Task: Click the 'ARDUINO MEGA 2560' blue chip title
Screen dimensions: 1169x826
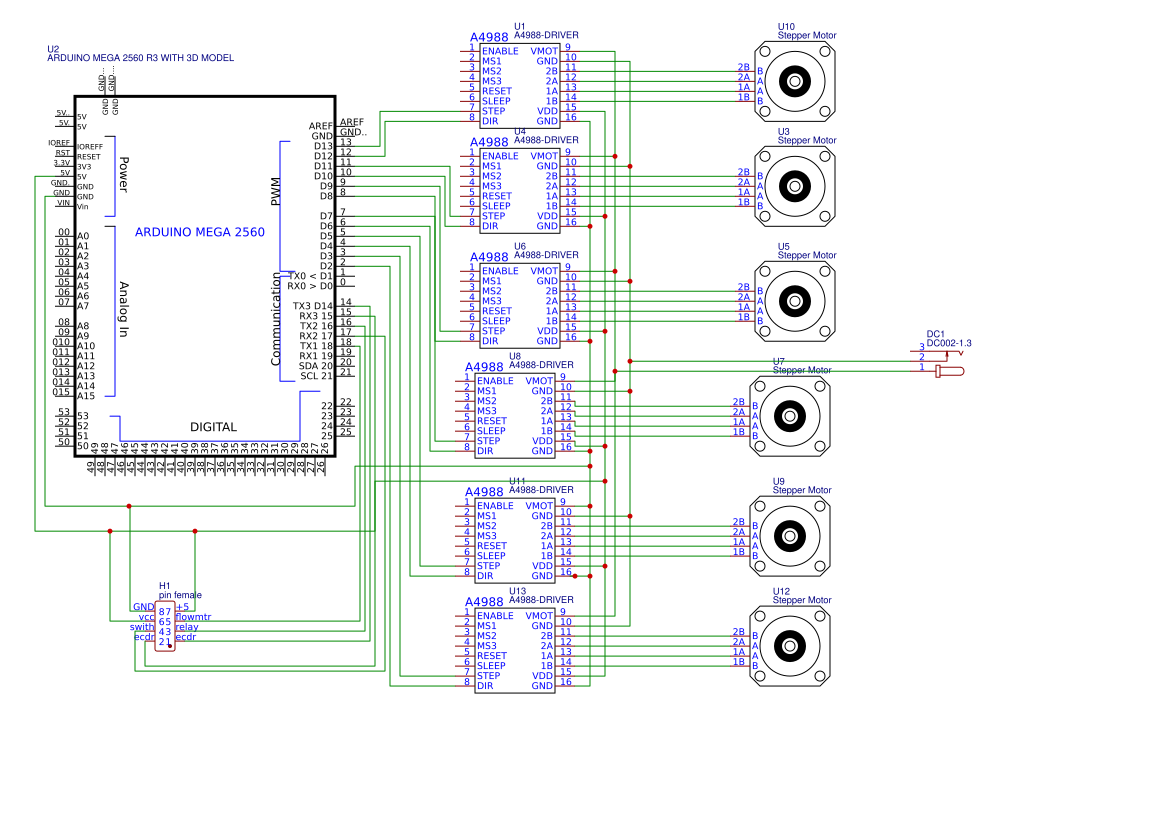Action: coord(200,232)
